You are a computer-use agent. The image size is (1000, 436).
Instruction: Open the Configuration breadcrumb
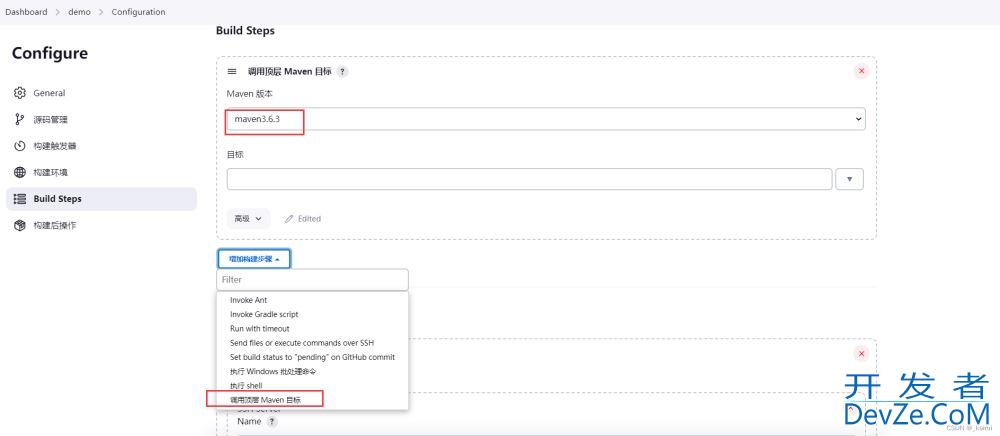coord(138,11)
